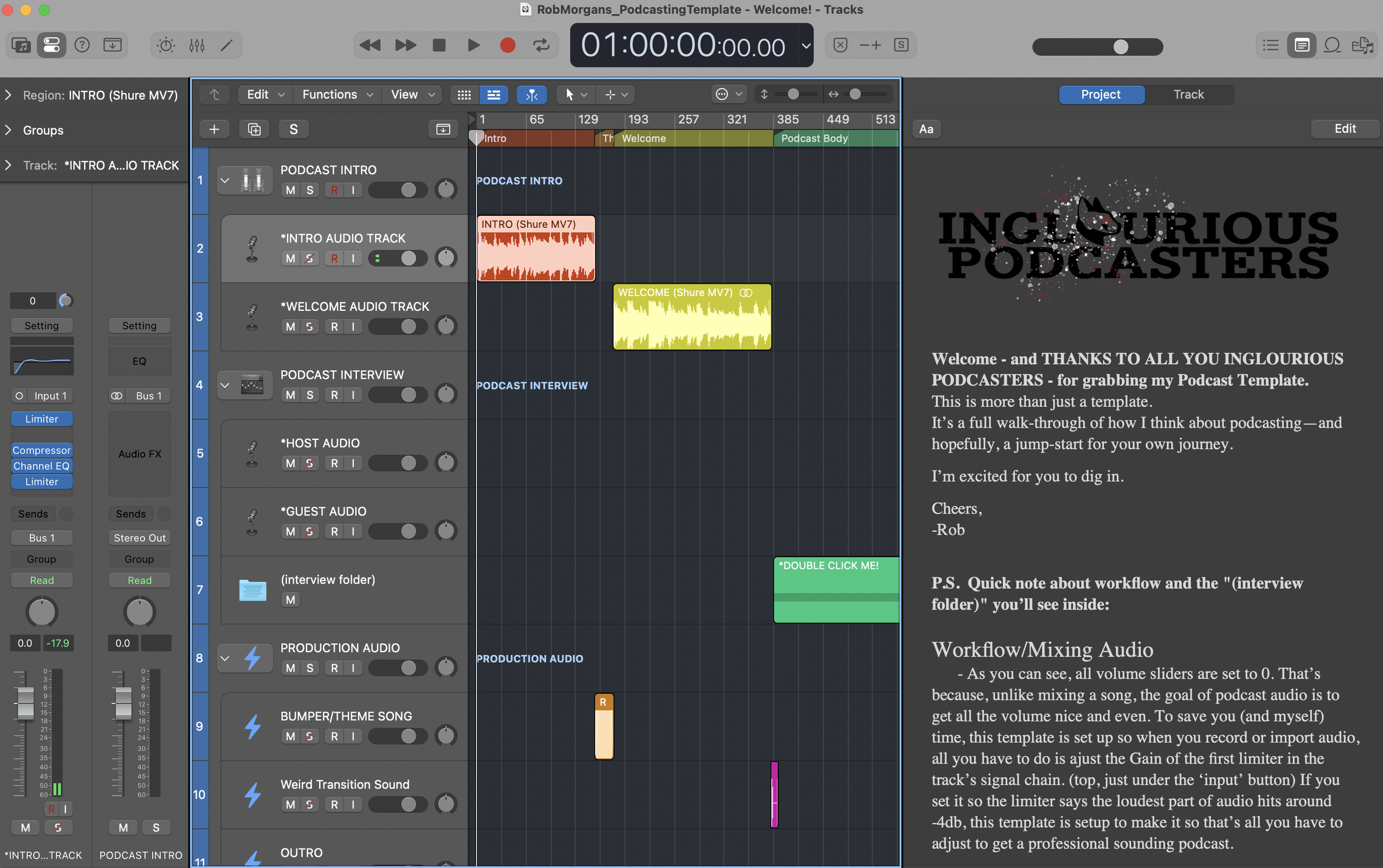The image size is (1383, 868).
Task: Toggle the global Solo S button in track header
Action: [x=293, y=129]
